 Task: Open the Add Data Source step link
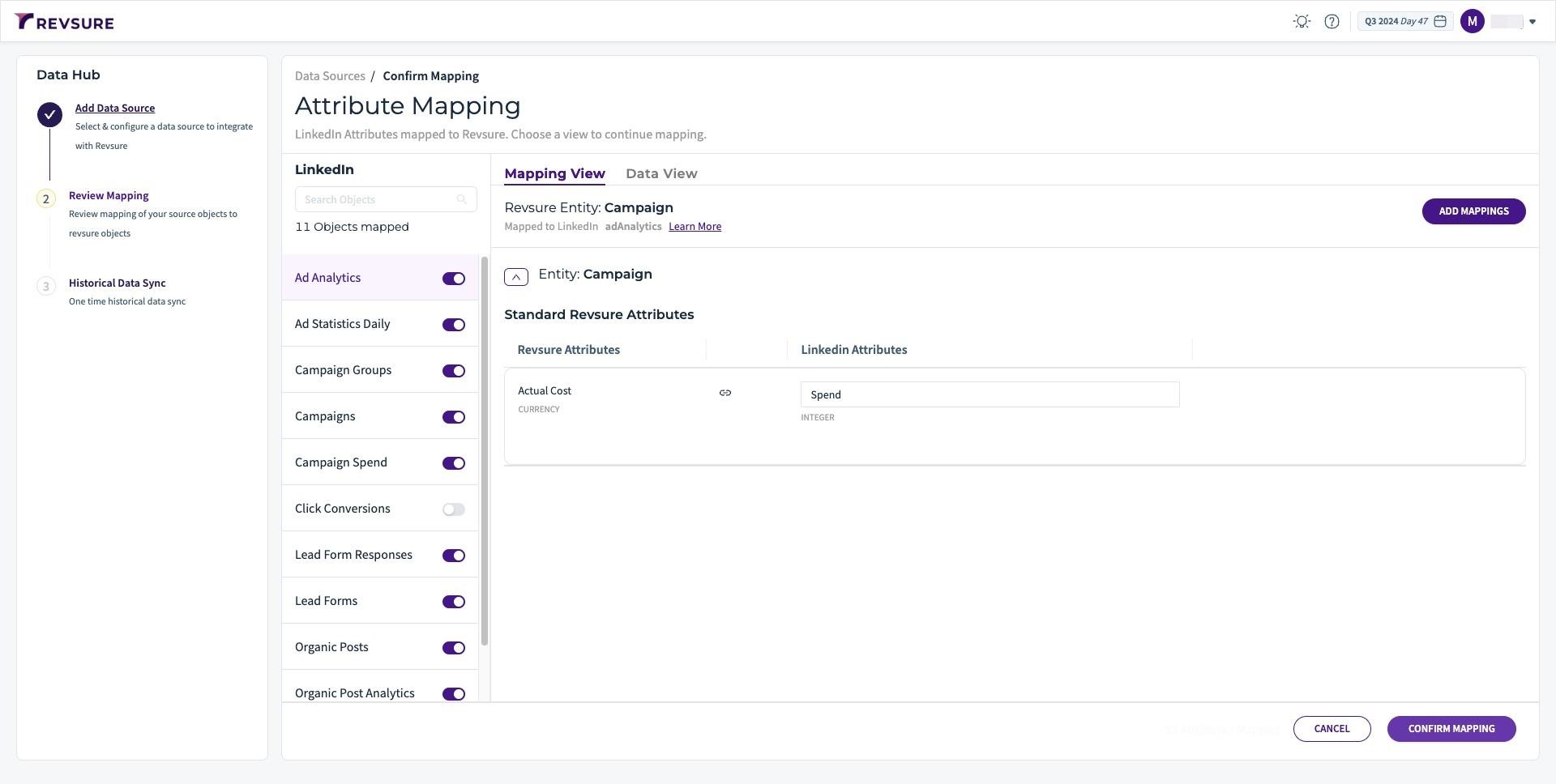tap(115, 108)
